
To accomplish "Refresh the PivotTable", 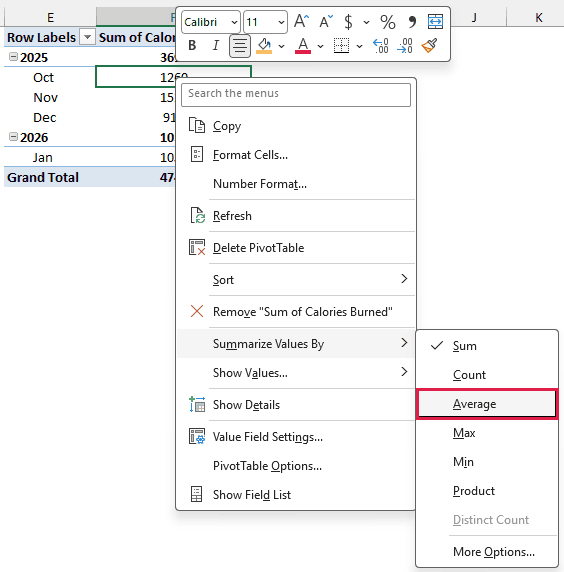I will pyautogui.click(x=296, y=216).
